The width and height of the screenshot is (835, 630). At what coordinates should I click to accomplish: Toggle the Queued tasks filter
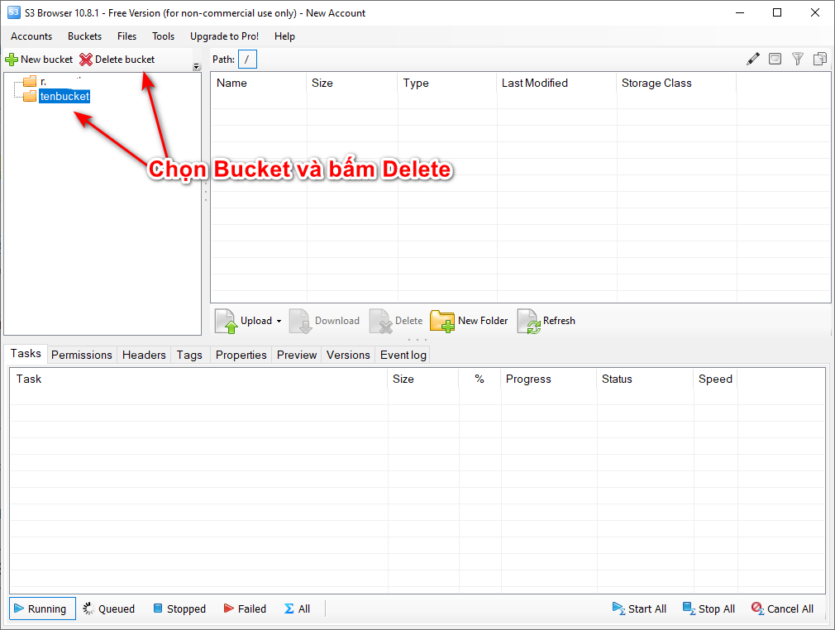[109, 609]
